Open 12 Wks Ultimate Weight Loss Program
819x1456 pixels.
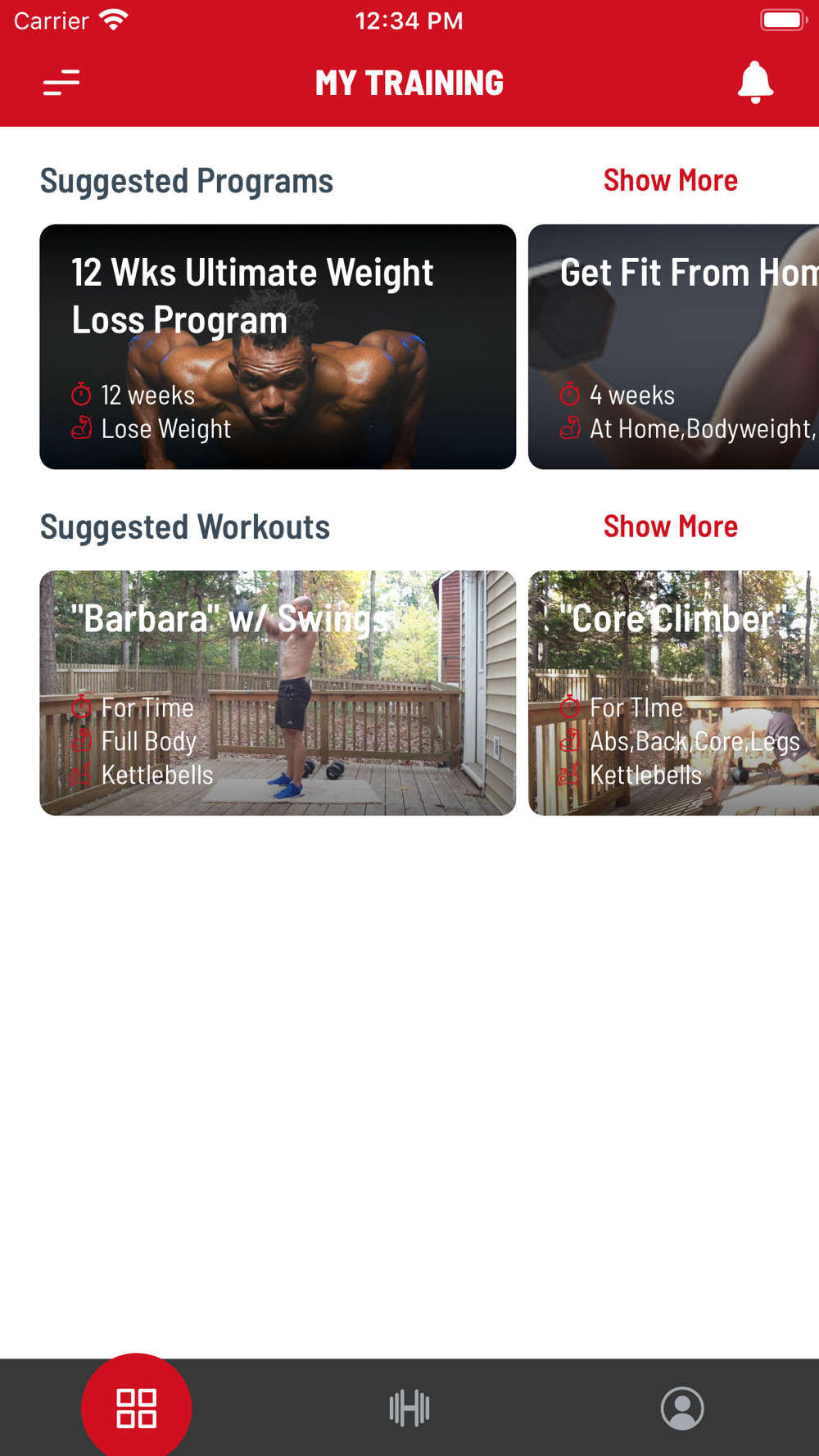click(x=278, y=346)
